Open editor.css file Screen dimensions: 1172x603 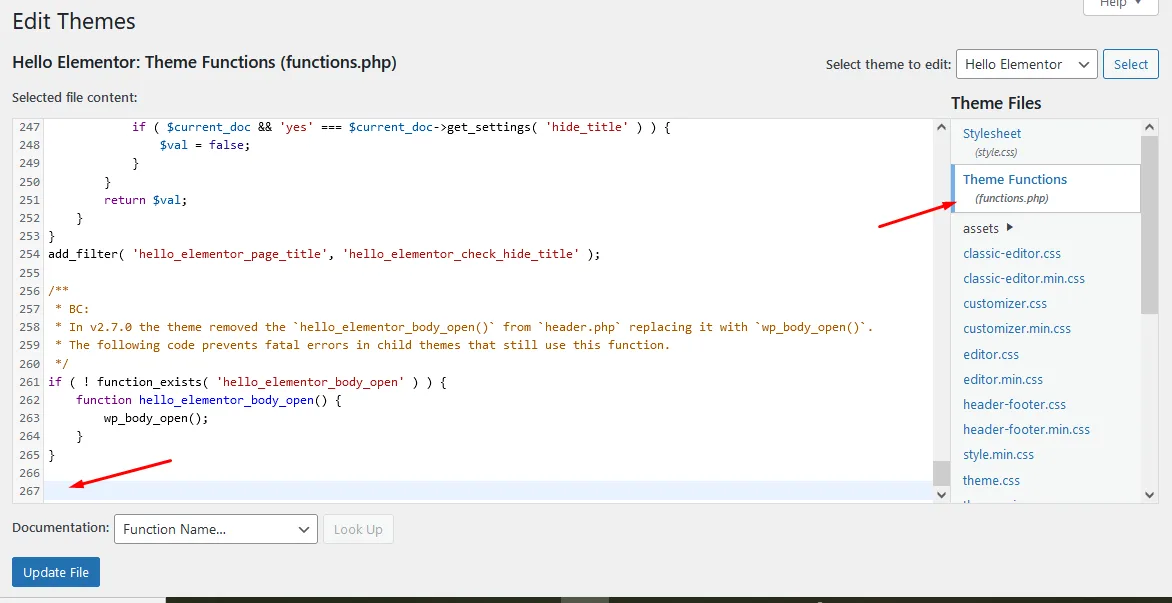[990, 354]
